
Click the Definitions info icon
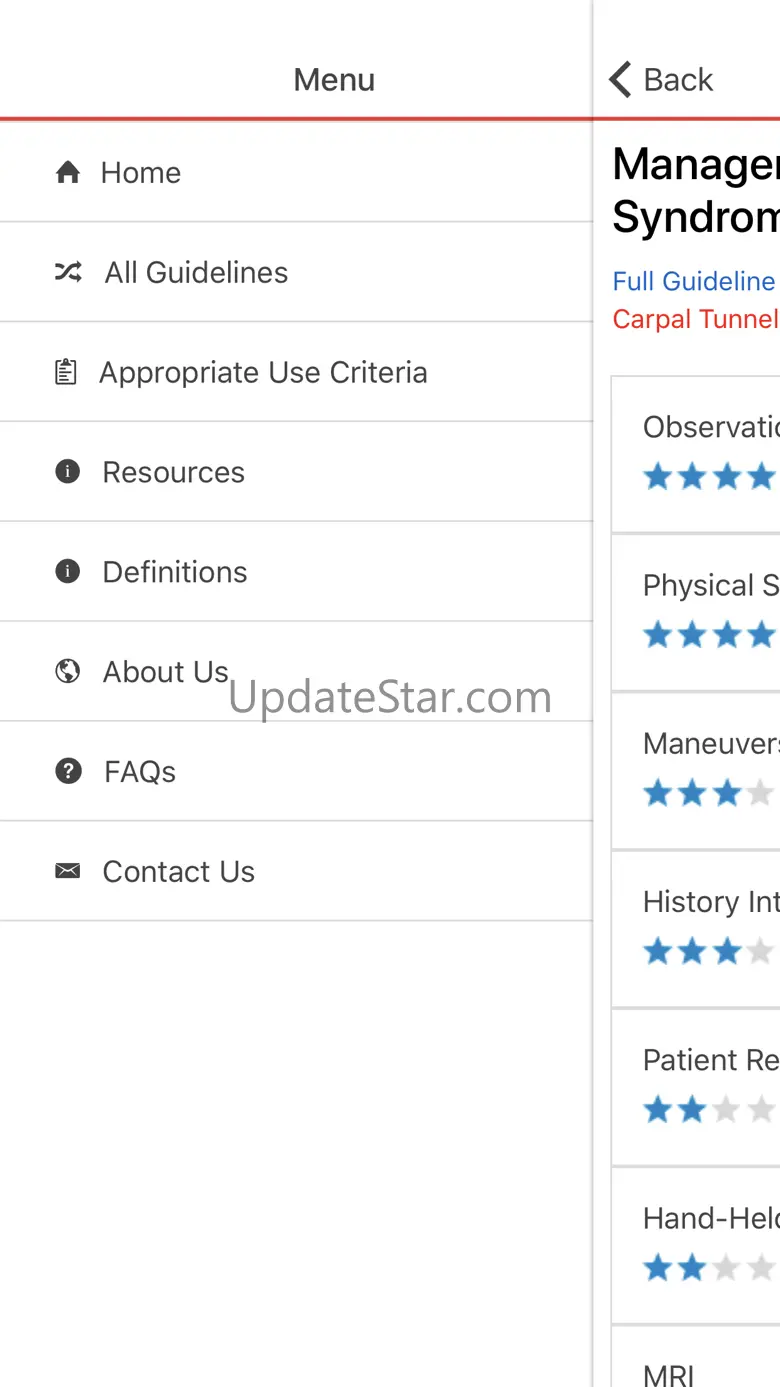[x=67, y=572]
